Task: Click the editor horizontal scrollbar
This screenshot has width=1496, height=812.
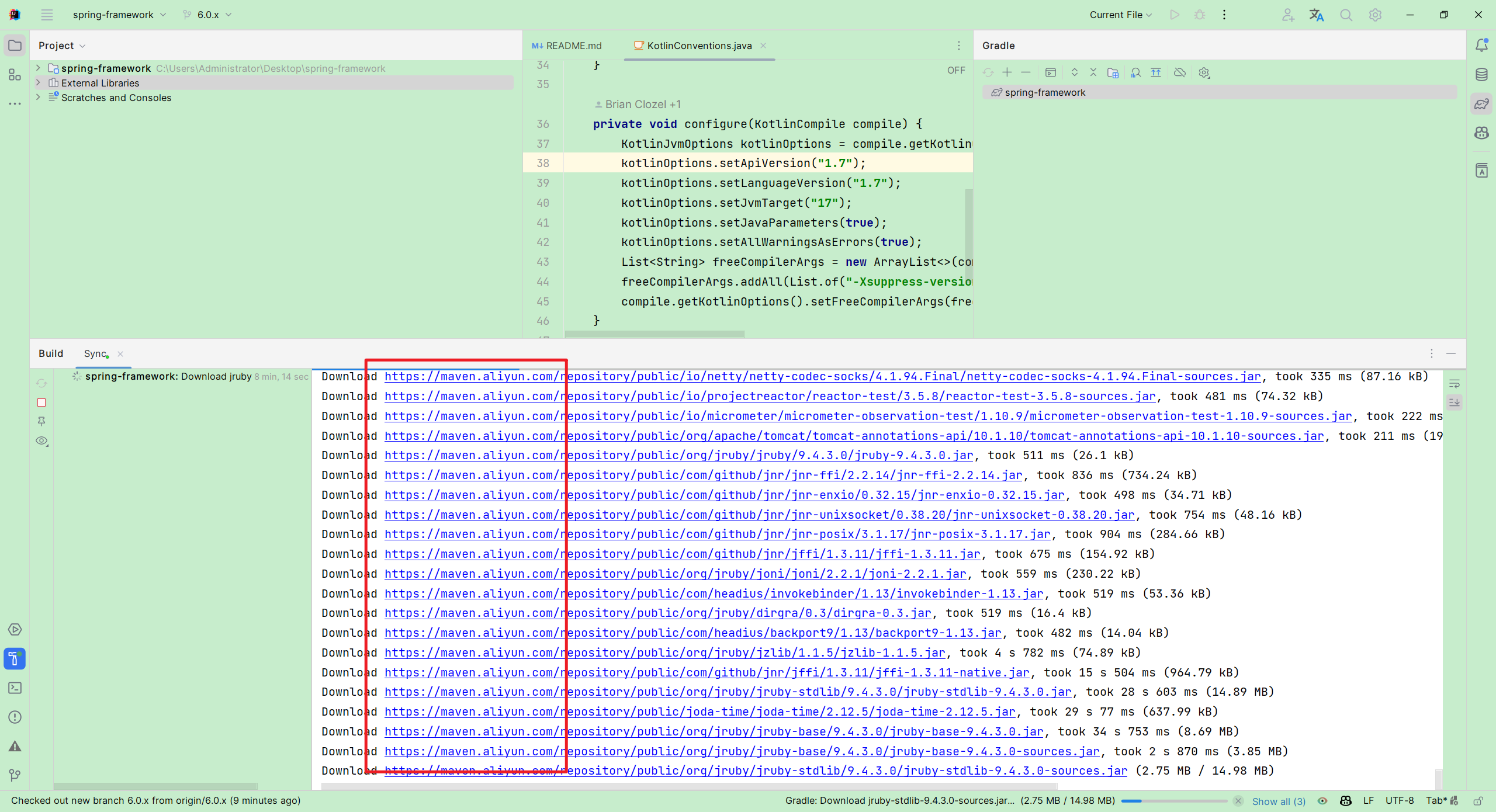Action: pyautogui.click(x=654, y=334)
